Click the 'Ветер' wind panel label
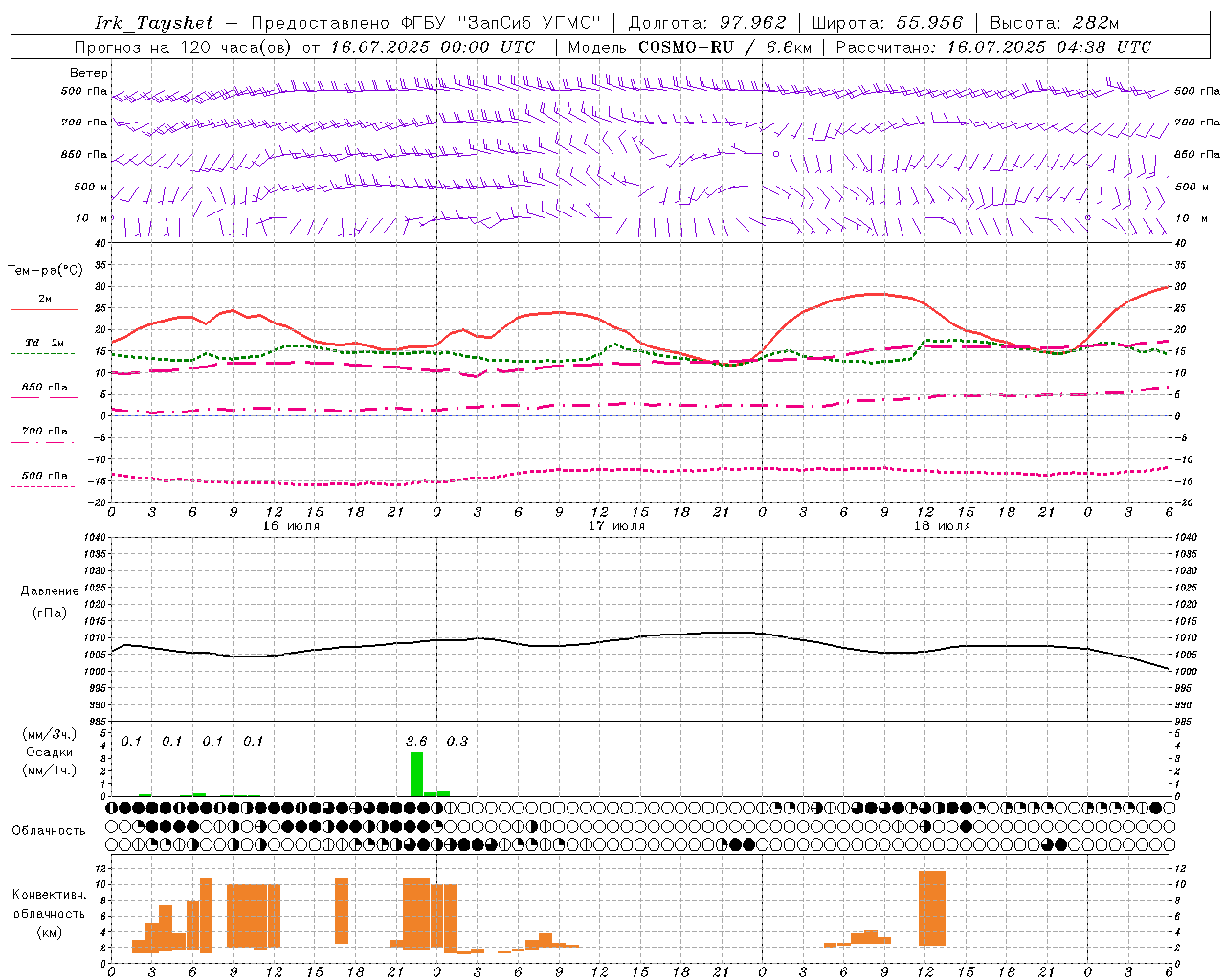Image resolution: width=1225 pixels, height=980 pixels. coord(89,73)
